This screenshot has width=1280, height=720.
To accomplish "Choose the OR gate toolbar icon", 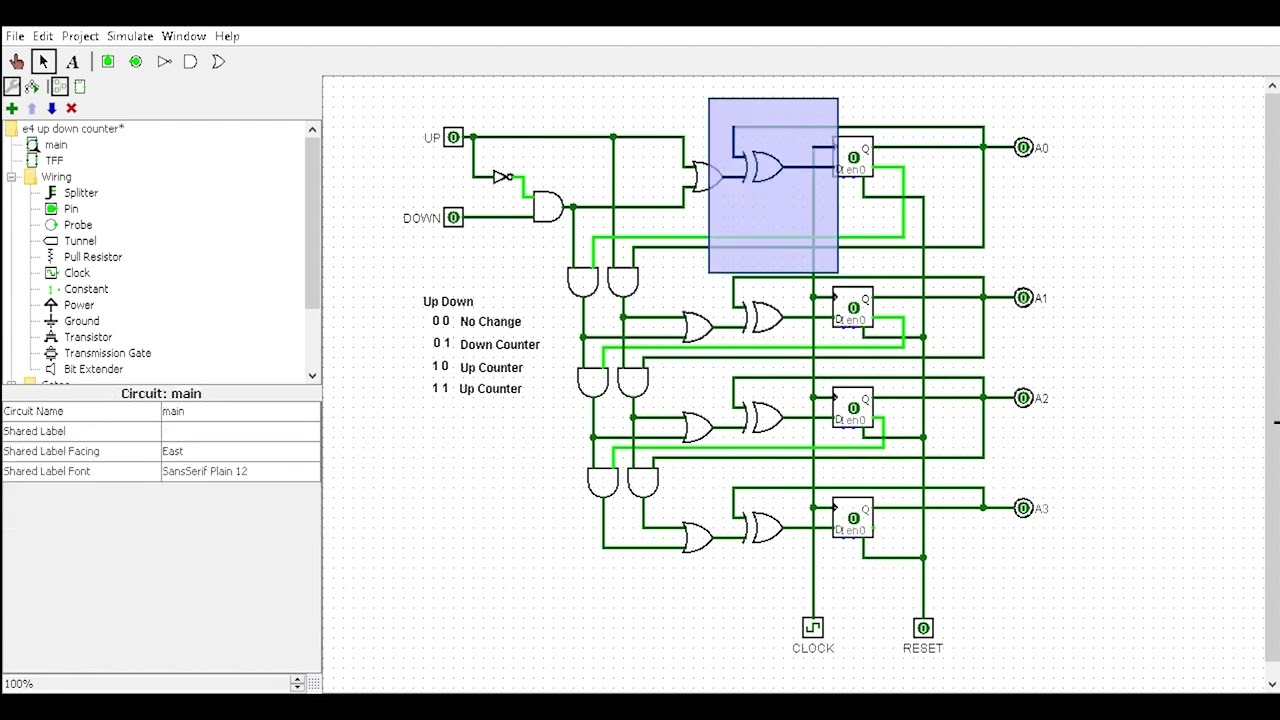I will (218, 62).
